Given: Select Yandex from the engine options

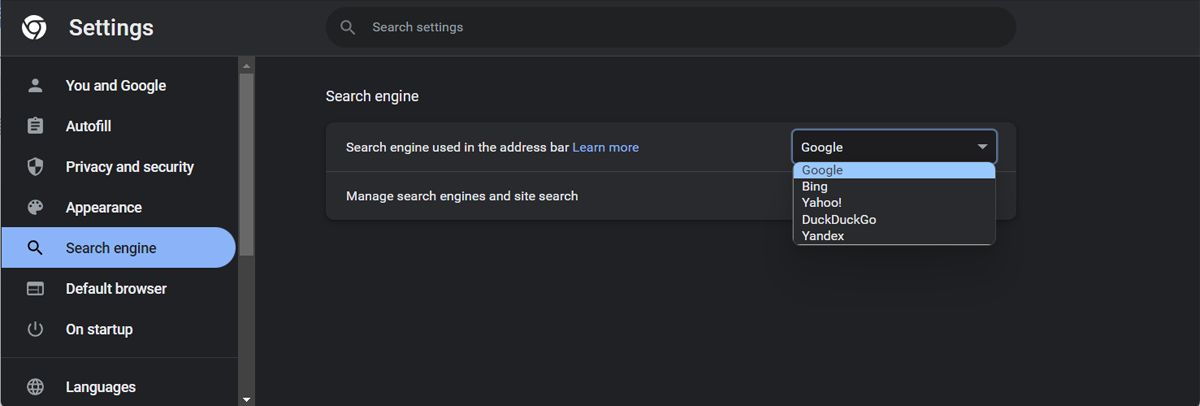Looking at the screenshot, I should 823,236.
